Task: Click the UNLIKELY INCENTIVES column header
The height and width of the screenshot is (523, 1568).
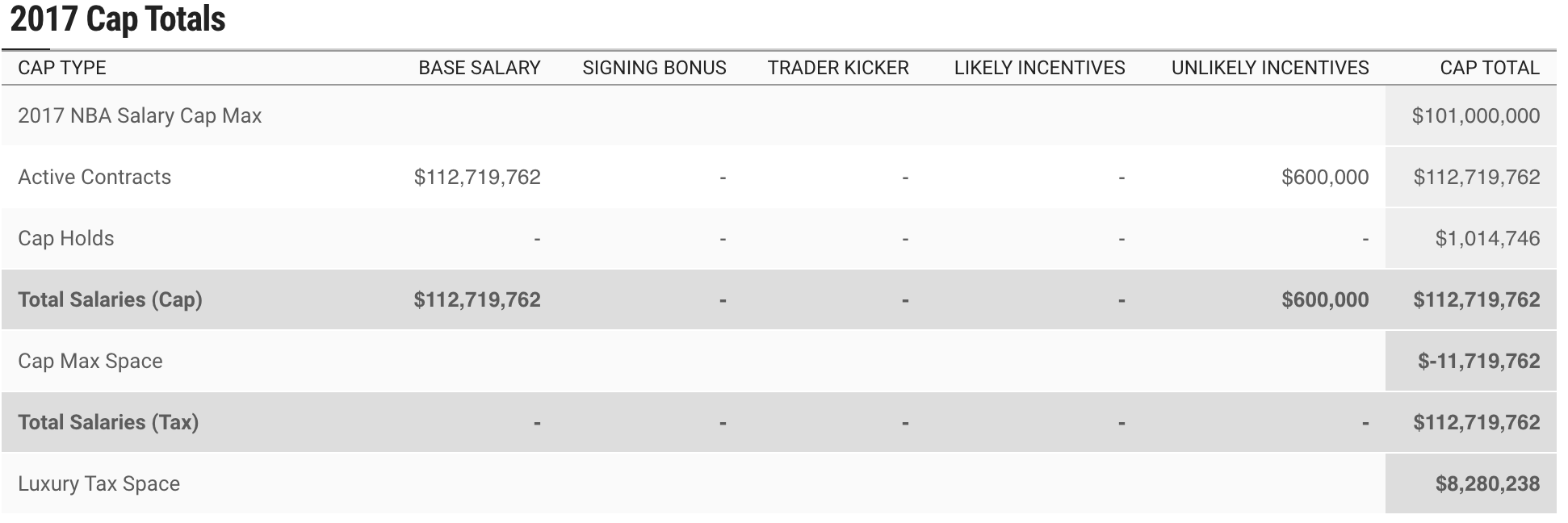Action: tap(1270, 68)
